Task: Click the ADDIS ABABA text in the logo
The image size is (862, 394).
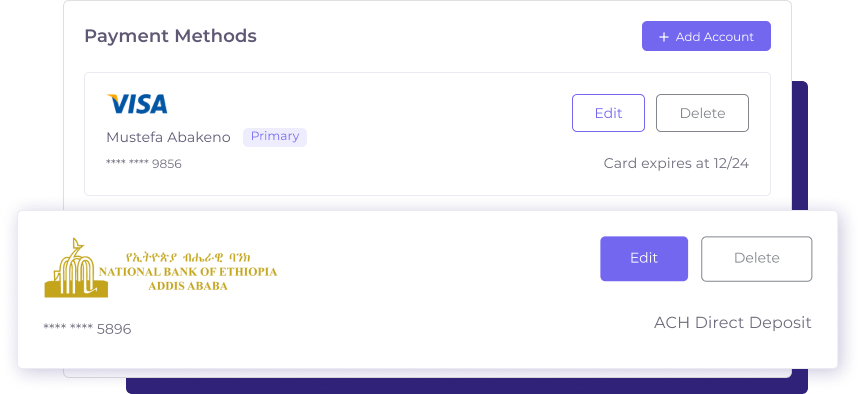Action: [x=188, y=286]
